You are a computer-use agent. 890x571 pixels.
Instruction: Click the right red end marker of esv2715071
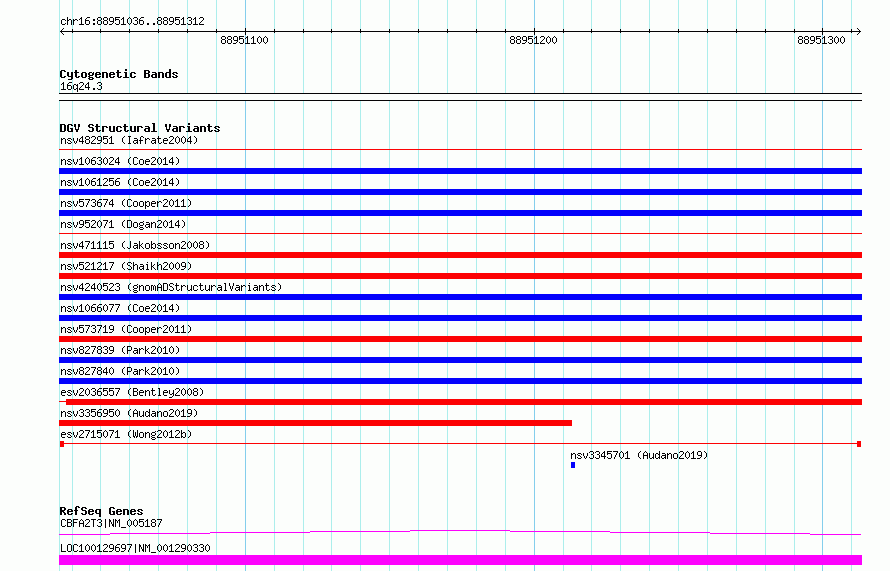pos(859,444)
